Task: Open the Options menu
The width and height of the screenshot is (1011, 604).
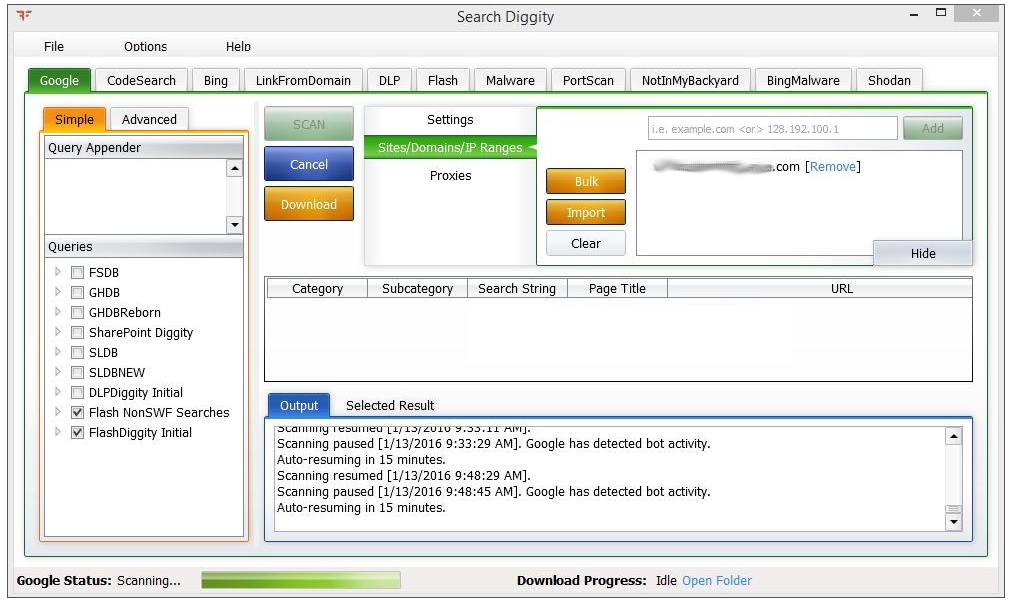Action: [145, 46]
